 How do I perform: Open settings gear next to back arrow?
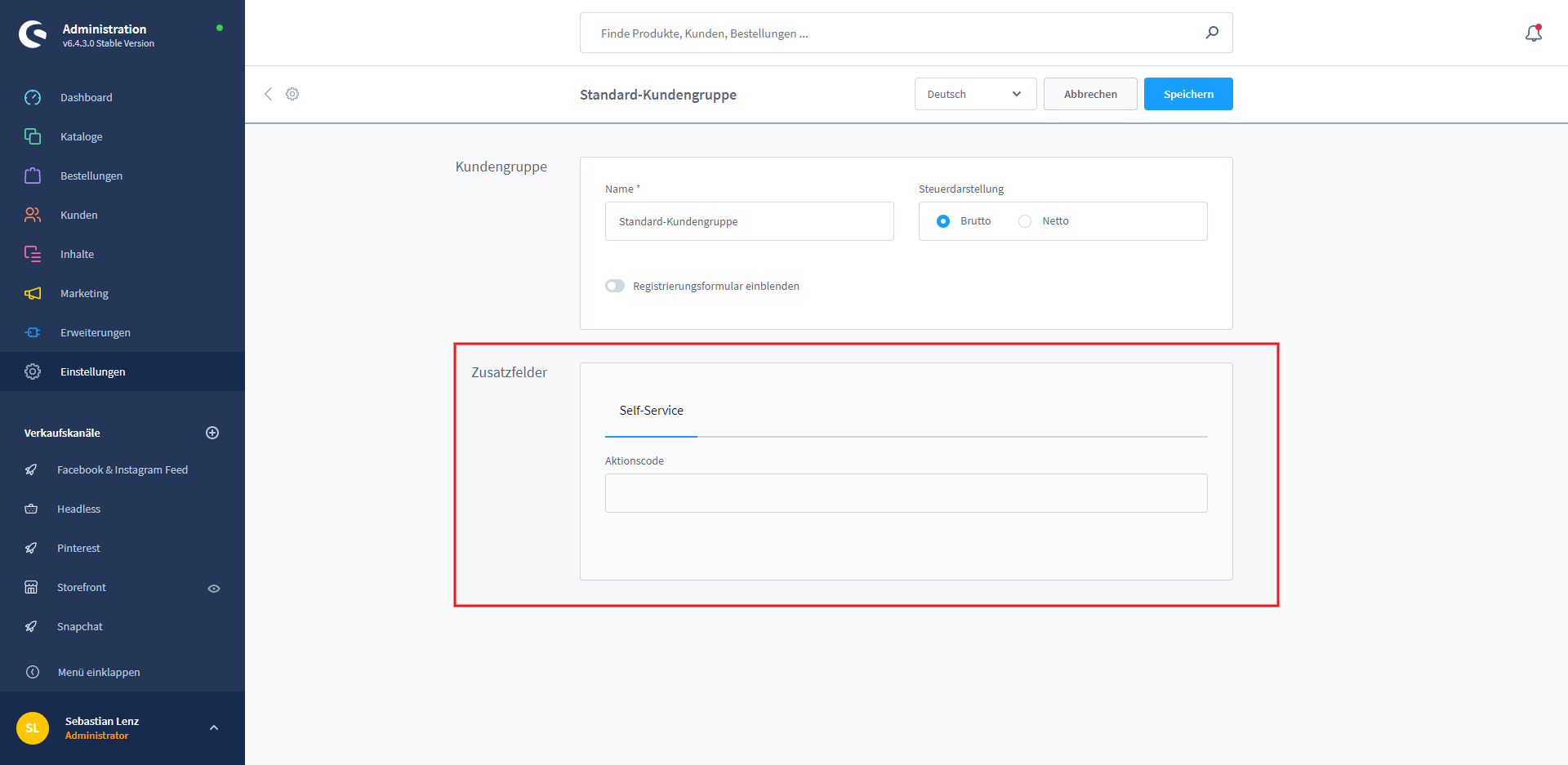[x=292, y=94]
